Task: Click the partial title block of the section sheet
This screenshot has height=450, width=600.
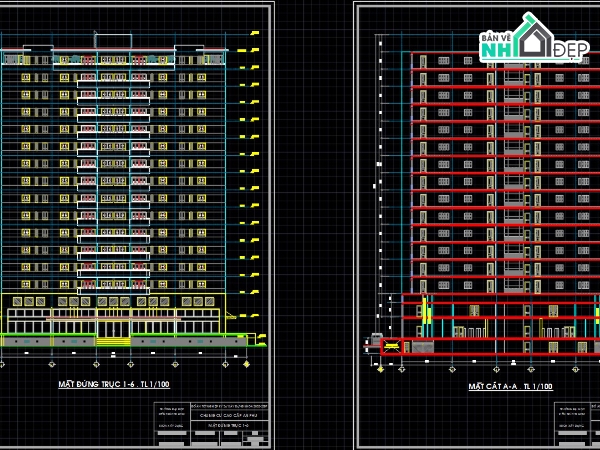Action: [577, 424]
